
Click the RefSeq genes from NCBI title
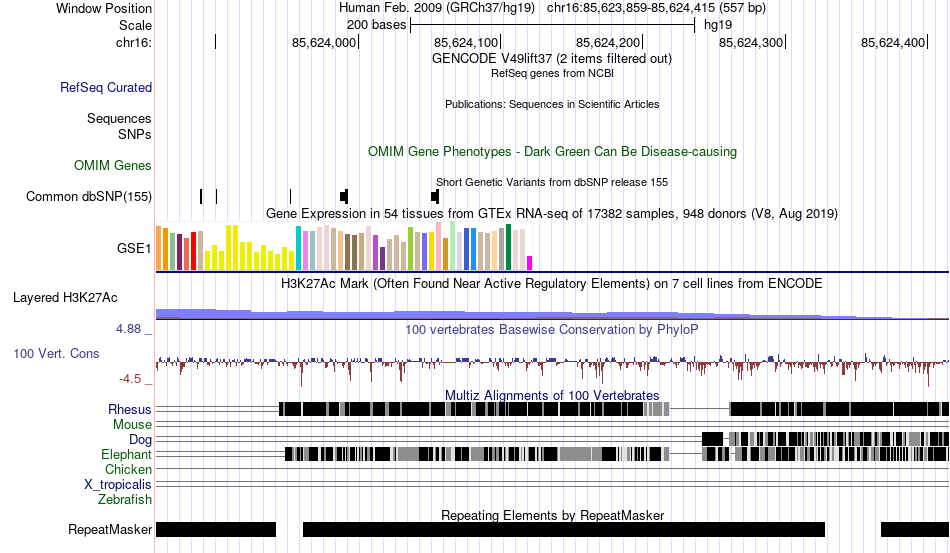552,73
